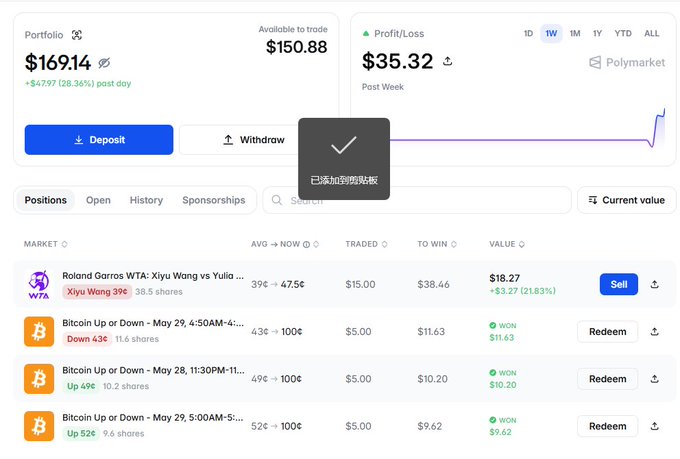Screen dimensions: 680x459
Task: Click the $18.27 position value
Action: click(x=504, y=278)
